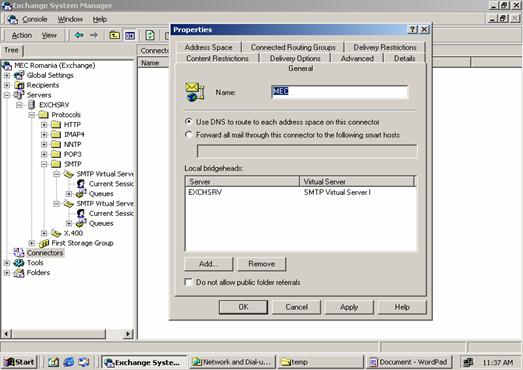The width and height of the screenshot is (523, 370).
Task: Expand the First Storage Group node
Action: coord(31,243)
